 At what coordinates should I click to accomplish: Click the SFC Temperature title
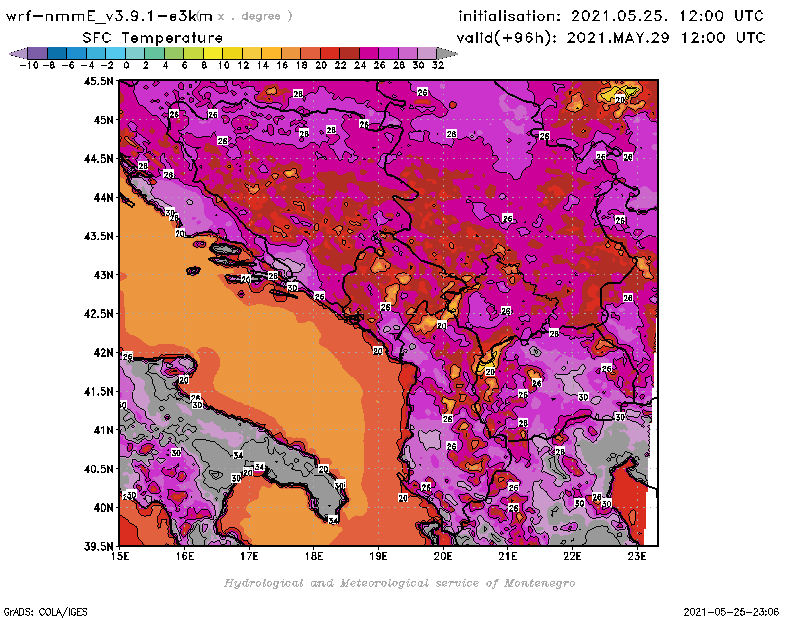click(163, 37)
